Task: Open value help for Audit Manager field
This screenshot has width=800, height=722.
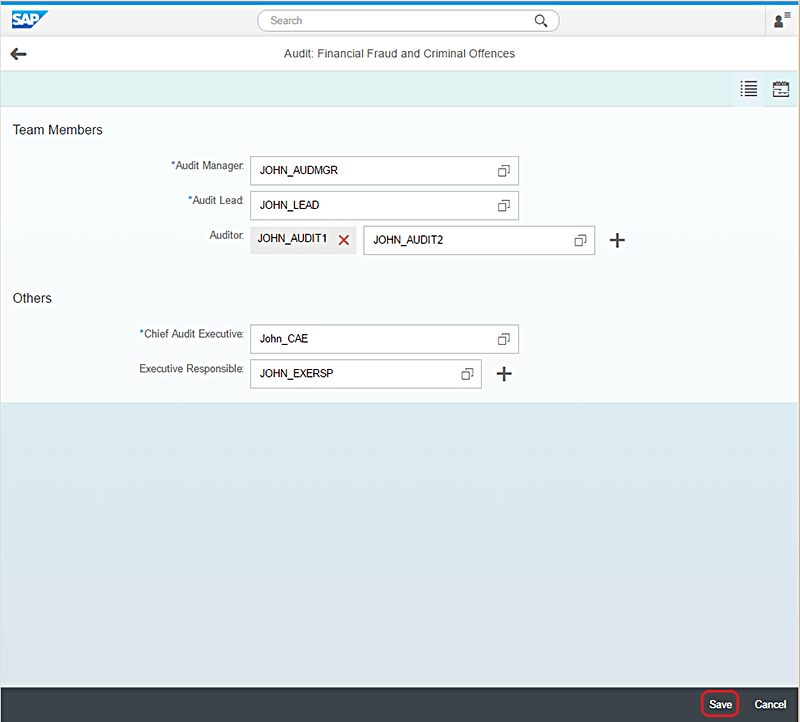Action: click(x=502, y=170)
